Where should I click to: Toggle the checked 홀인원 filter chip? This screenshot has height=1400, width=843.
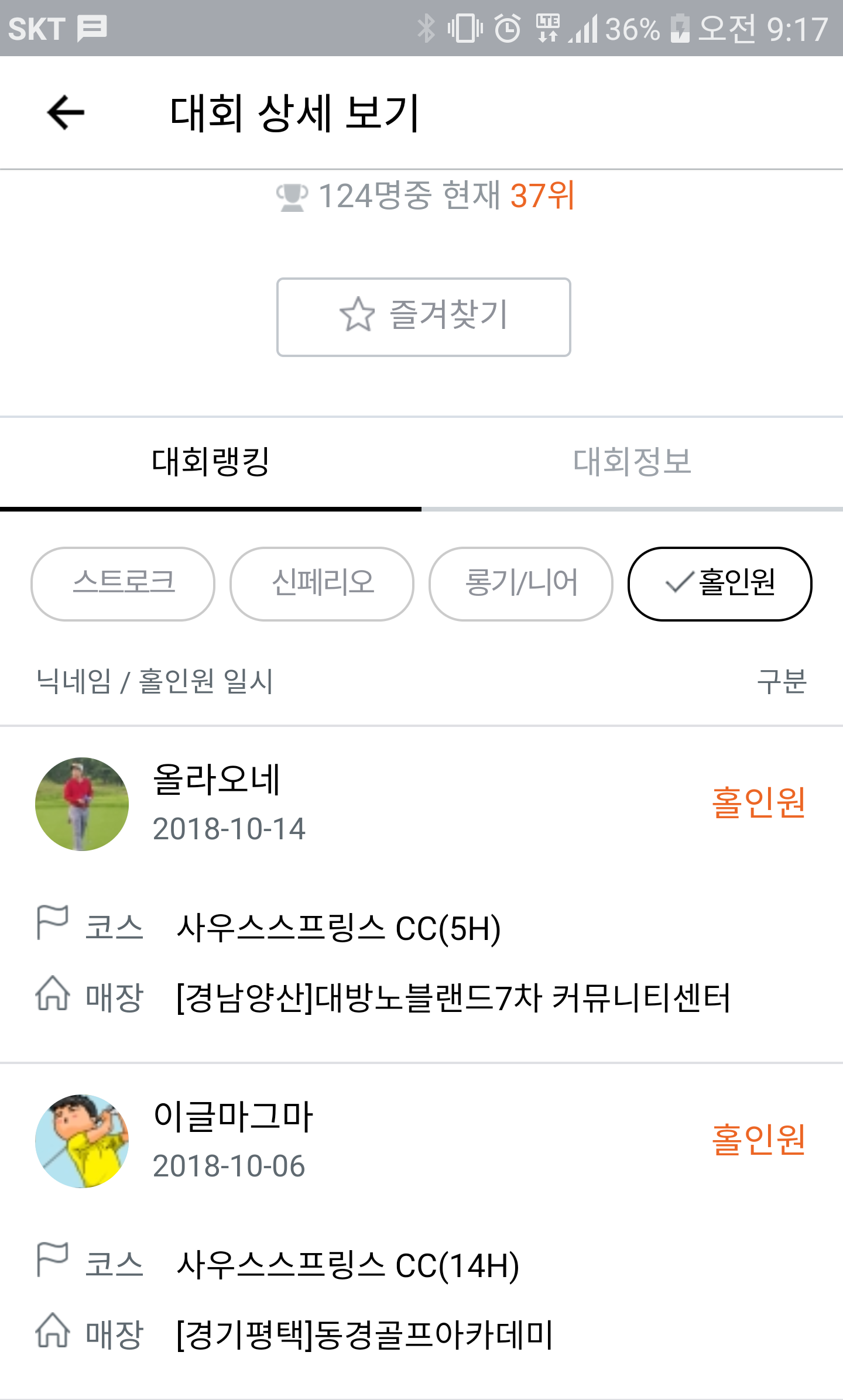(720, 584)
